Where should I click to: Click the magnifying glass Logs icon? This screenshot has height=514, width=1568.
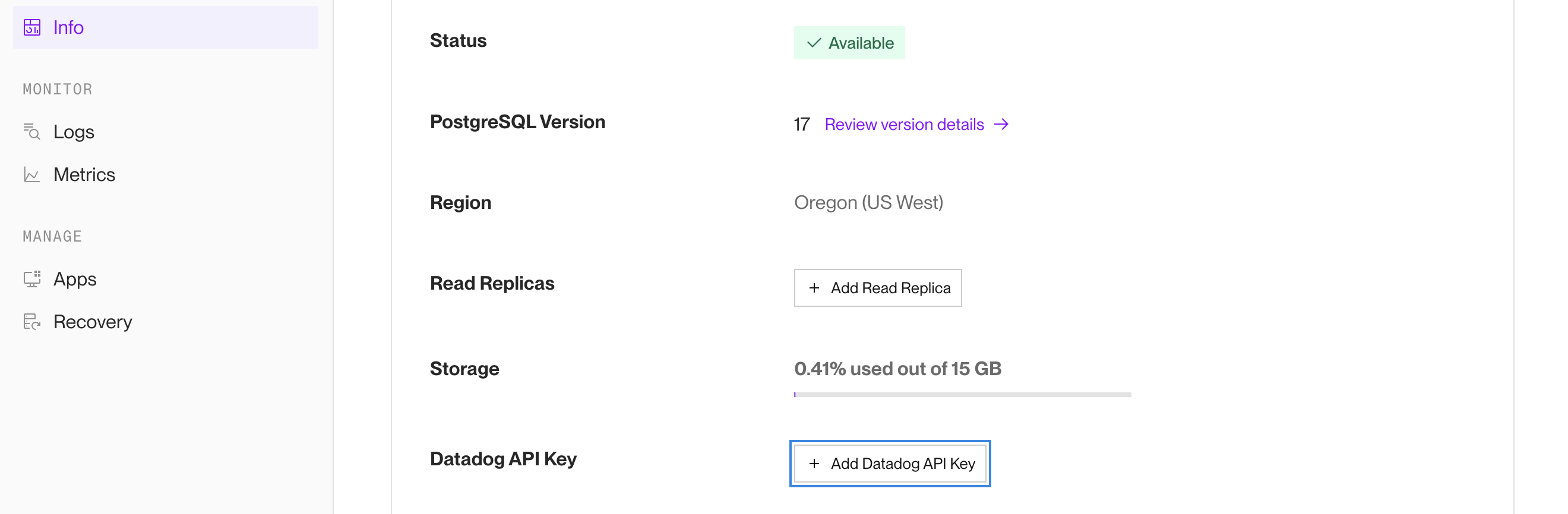click(x=32, y=131)
